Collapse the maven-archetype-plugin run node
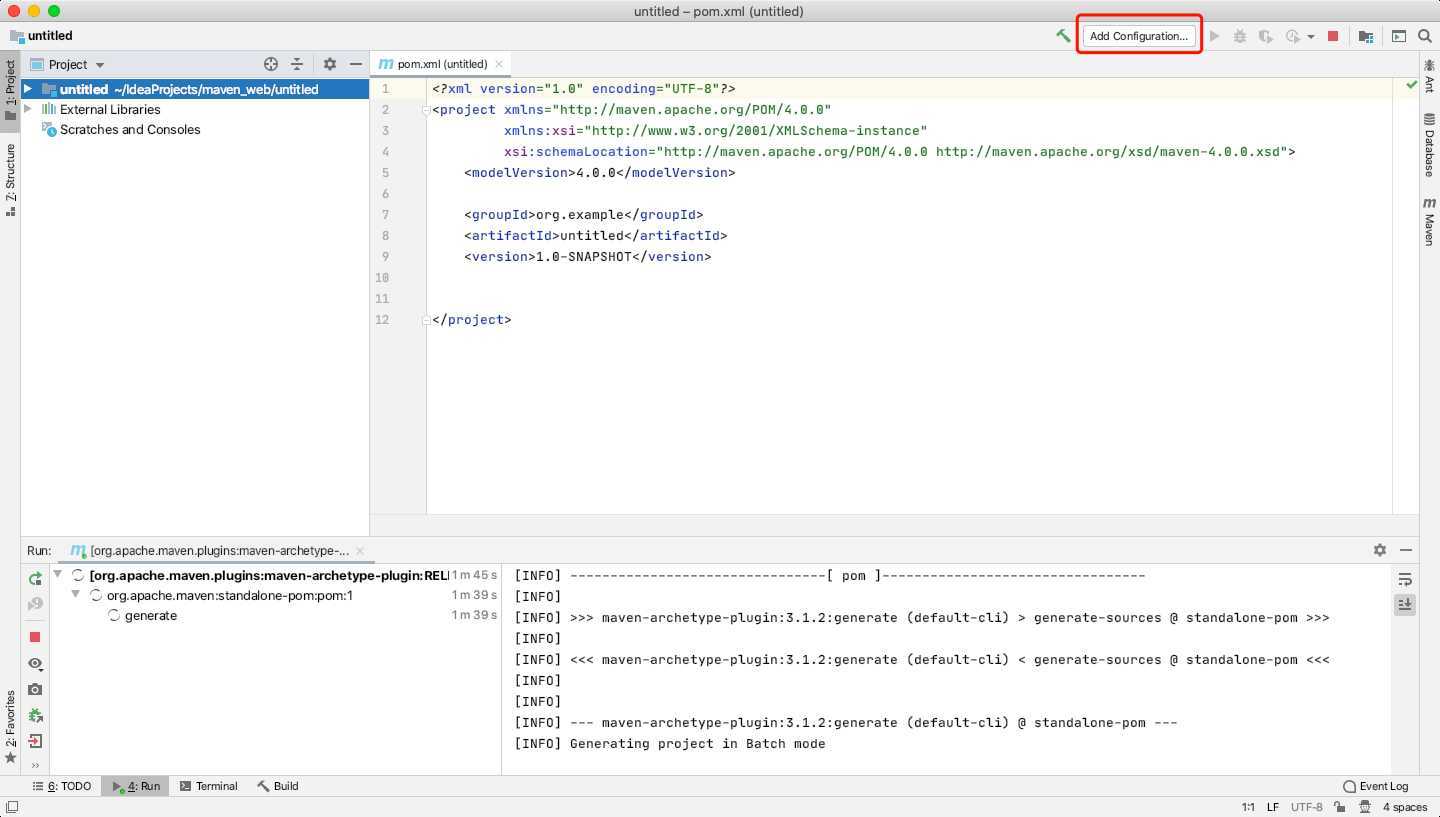This screenshot has width=1440, height=817. (x=58, y=575)
